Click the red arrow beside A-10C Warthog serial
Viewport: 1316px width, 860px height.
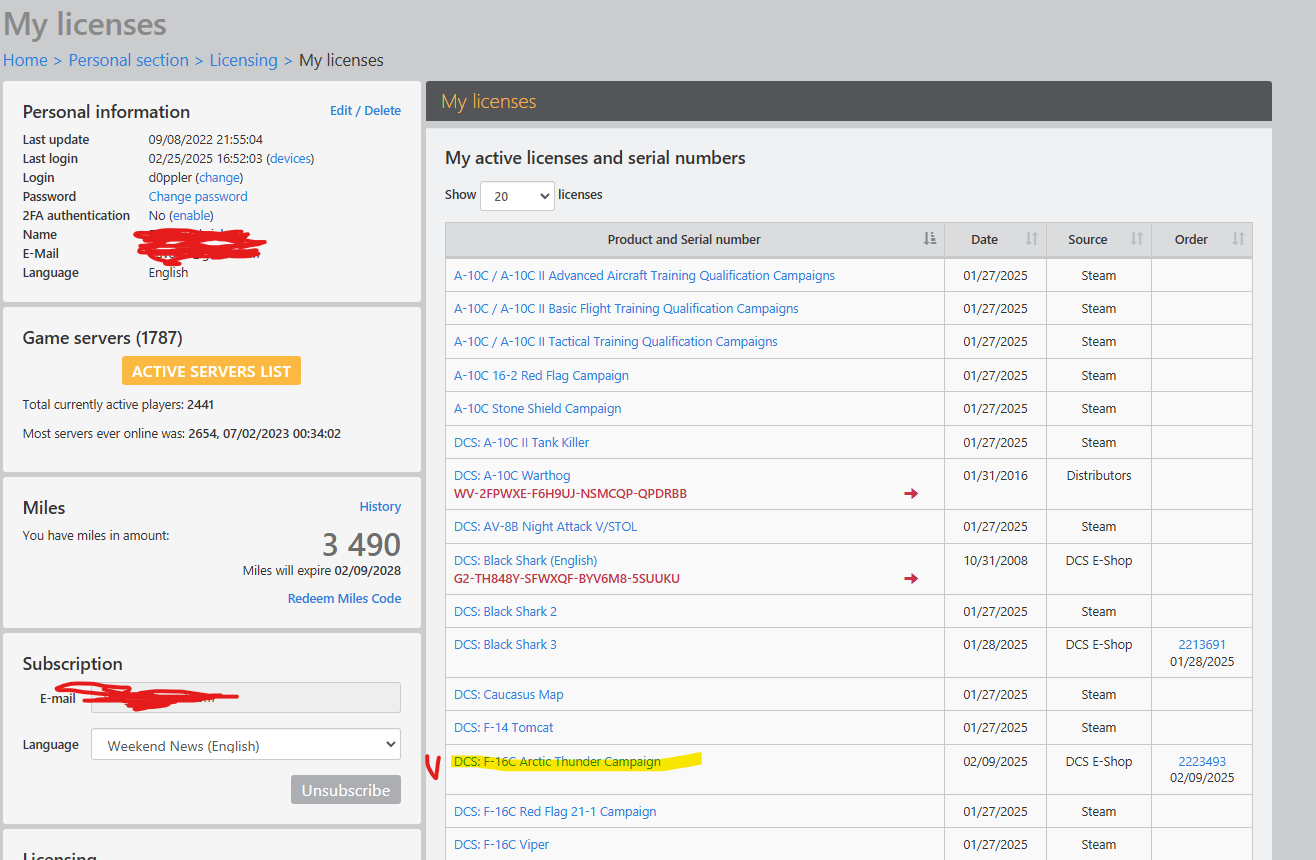911,493
